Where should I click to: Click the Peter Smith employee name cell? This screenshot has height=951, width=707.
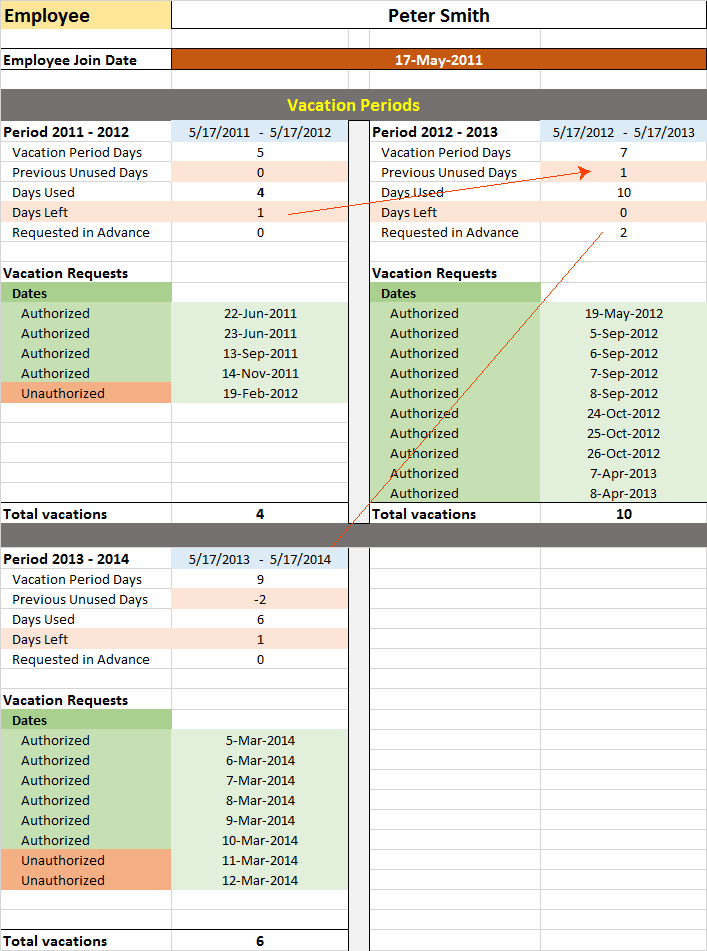click(x=438, y=15)
